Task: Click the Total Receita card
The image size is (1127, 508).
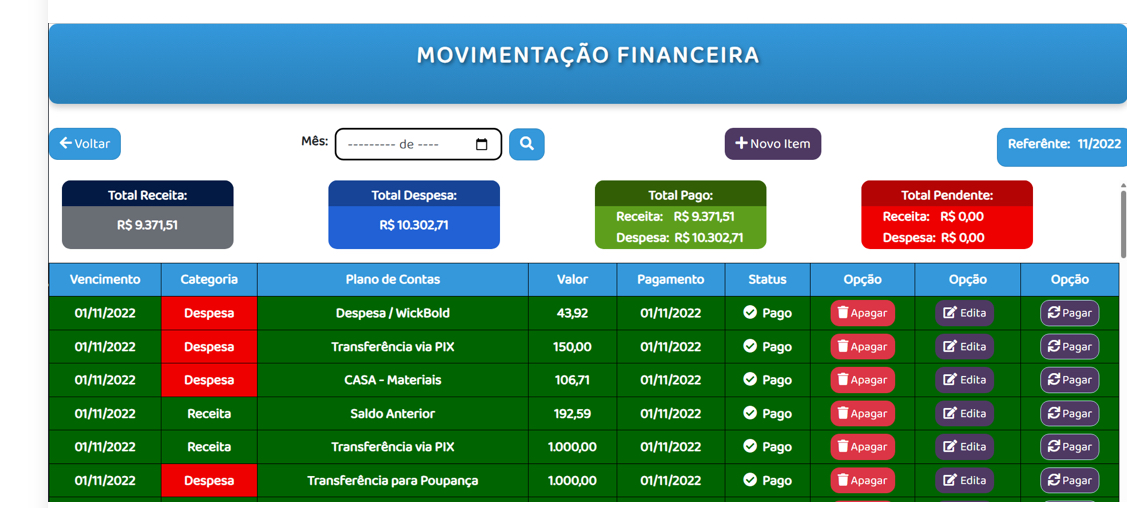Action: click(147, 215)
